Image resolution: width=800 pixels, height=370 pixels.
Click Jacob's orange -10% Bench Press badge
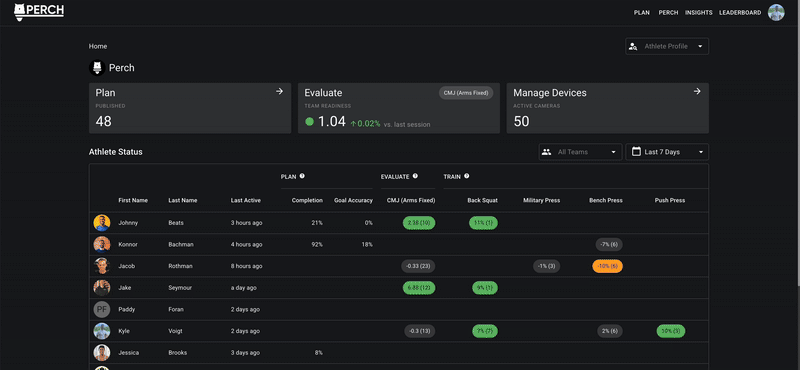(608, 266)
